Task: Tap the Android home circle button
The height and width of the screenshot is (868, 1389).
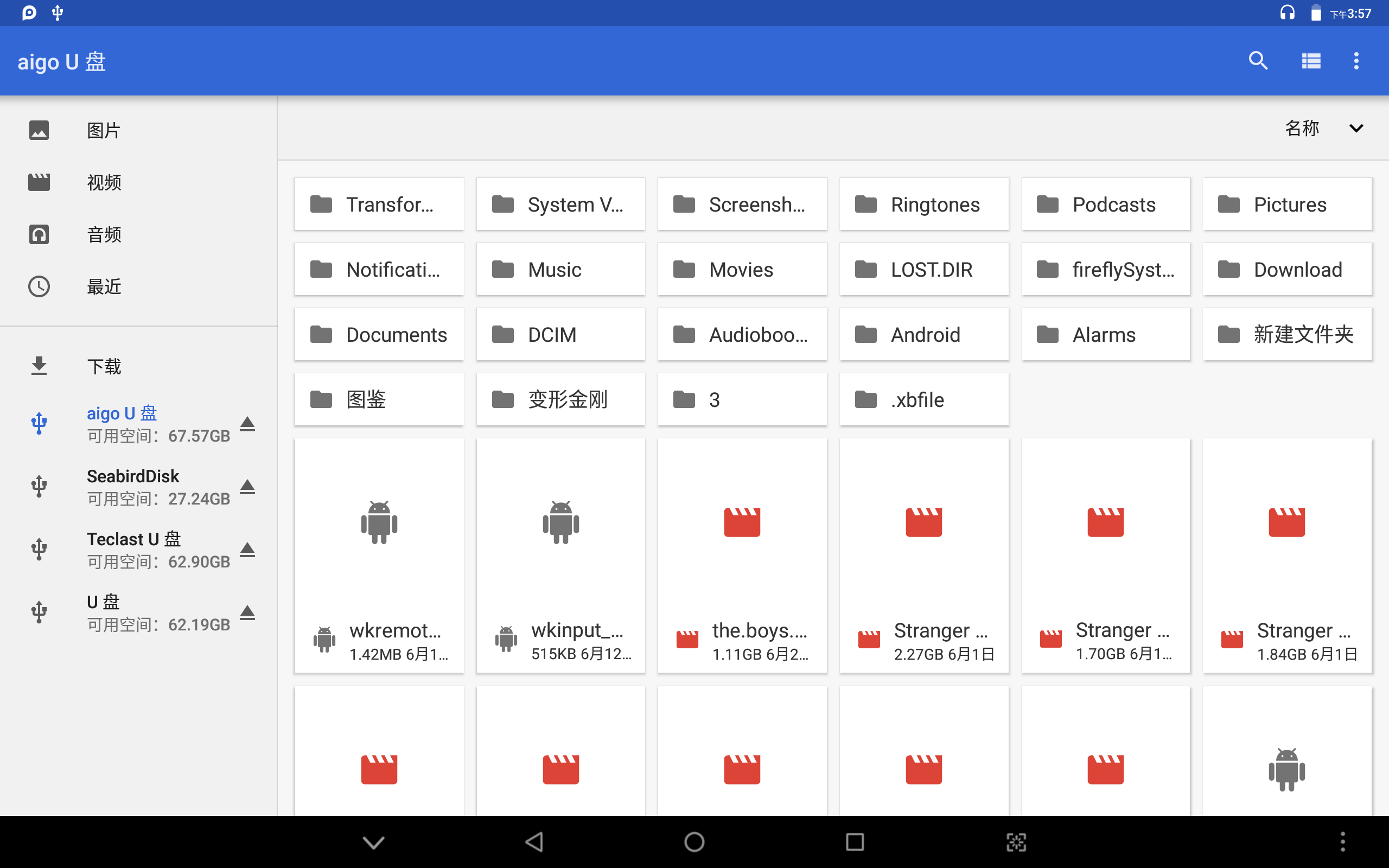Action: click(694, 842)
